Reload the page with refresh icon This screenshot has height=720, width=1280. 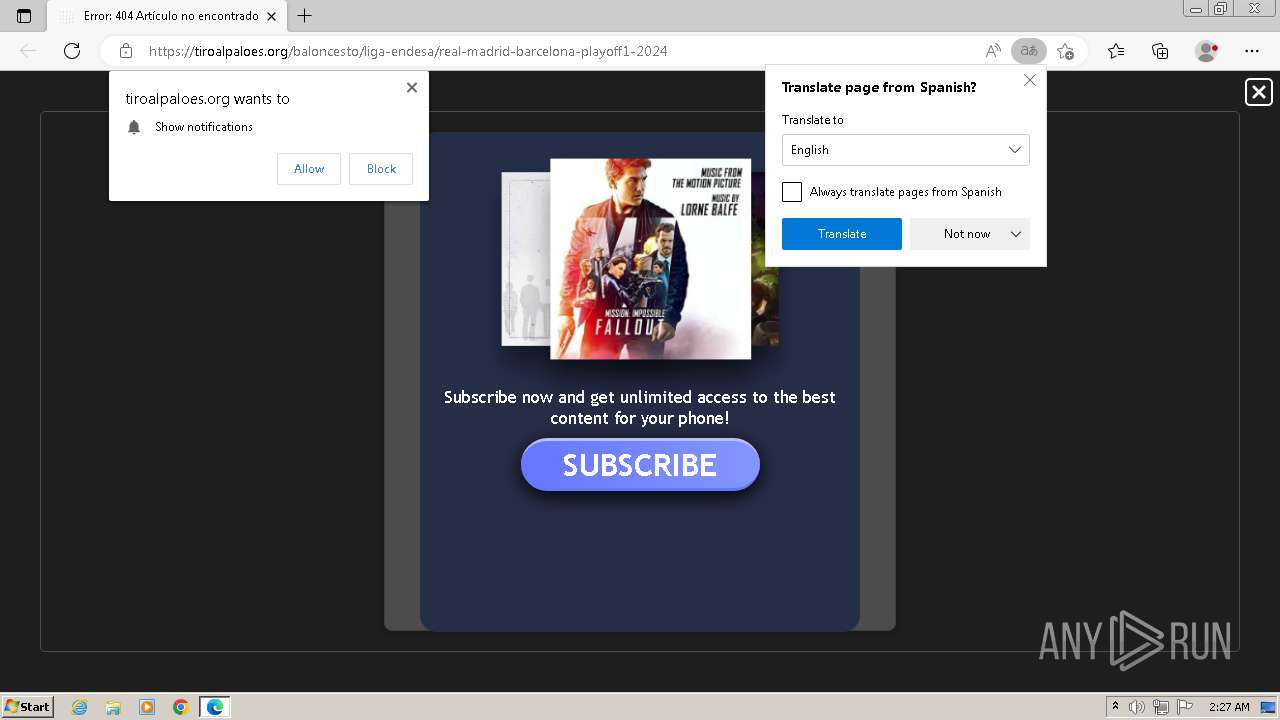coord(72,51)
